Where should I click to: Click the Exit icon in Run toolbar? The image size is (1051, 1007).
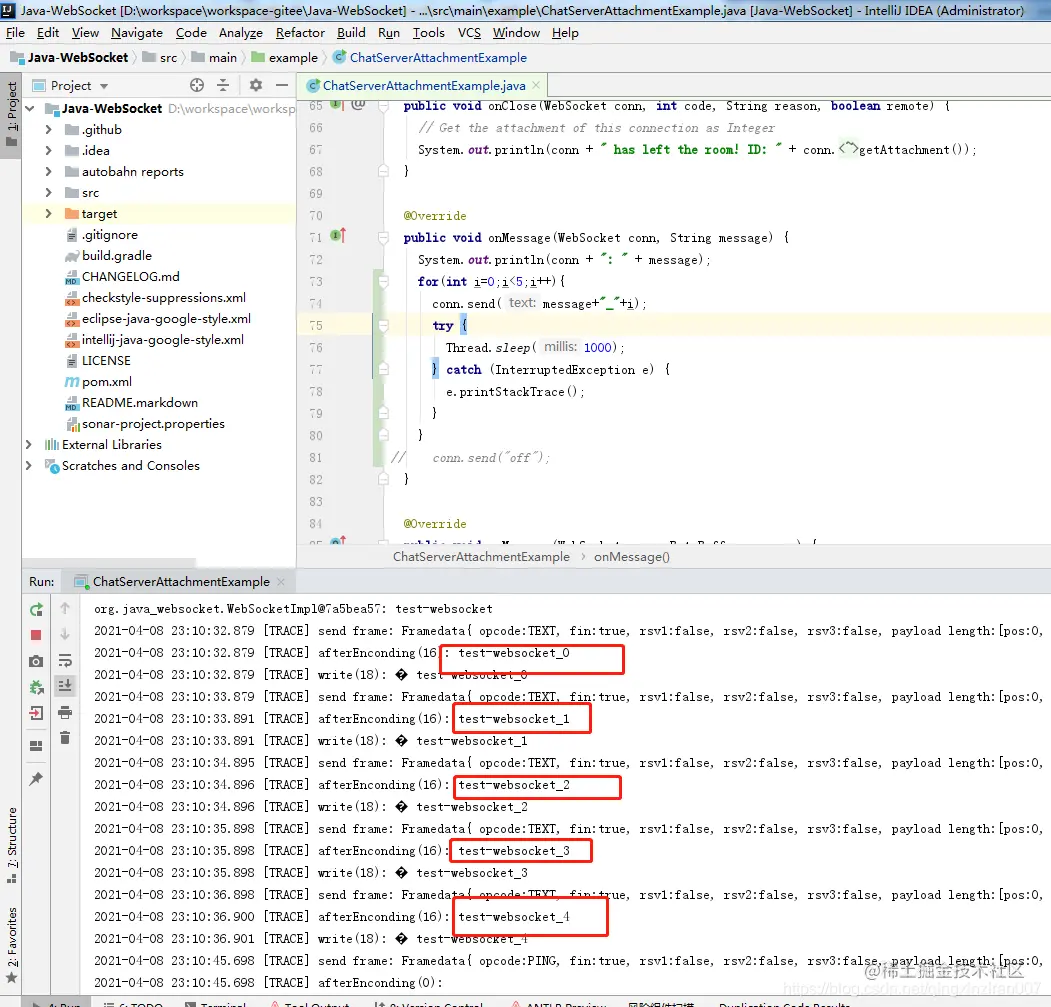[36, 713]
